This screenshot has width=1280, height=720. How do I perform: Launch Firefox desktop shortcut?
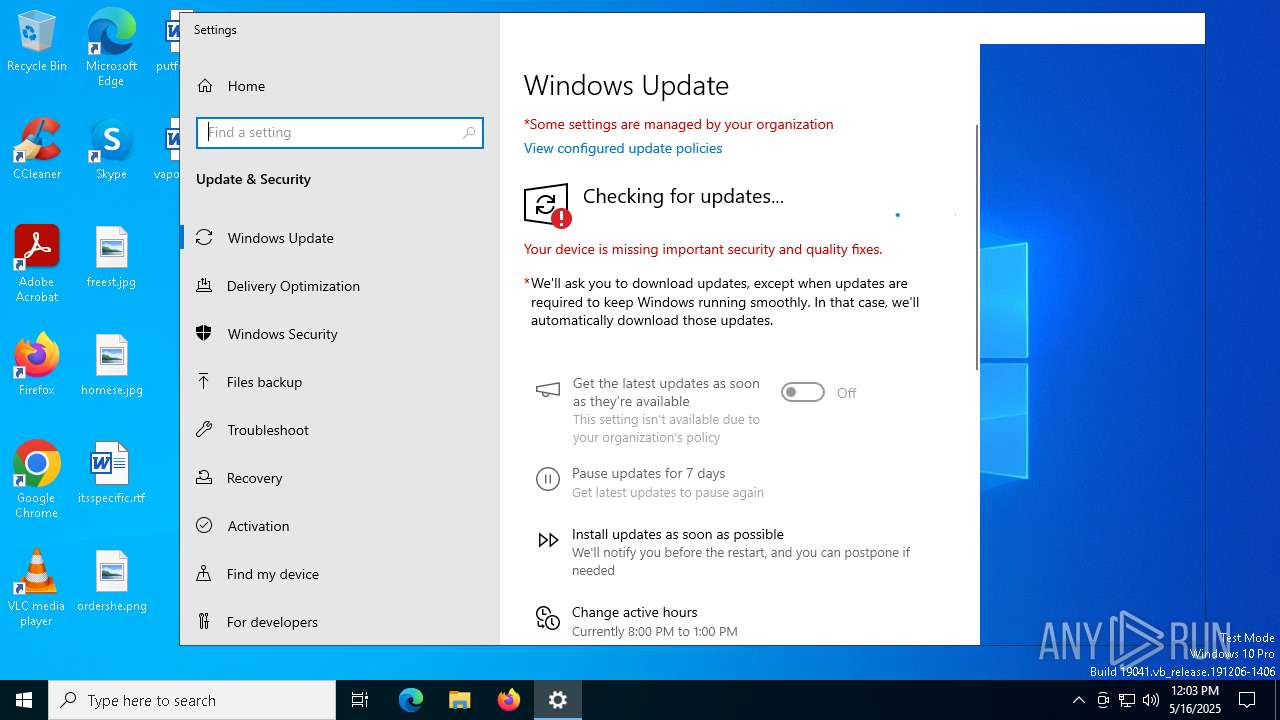[37, 366]
